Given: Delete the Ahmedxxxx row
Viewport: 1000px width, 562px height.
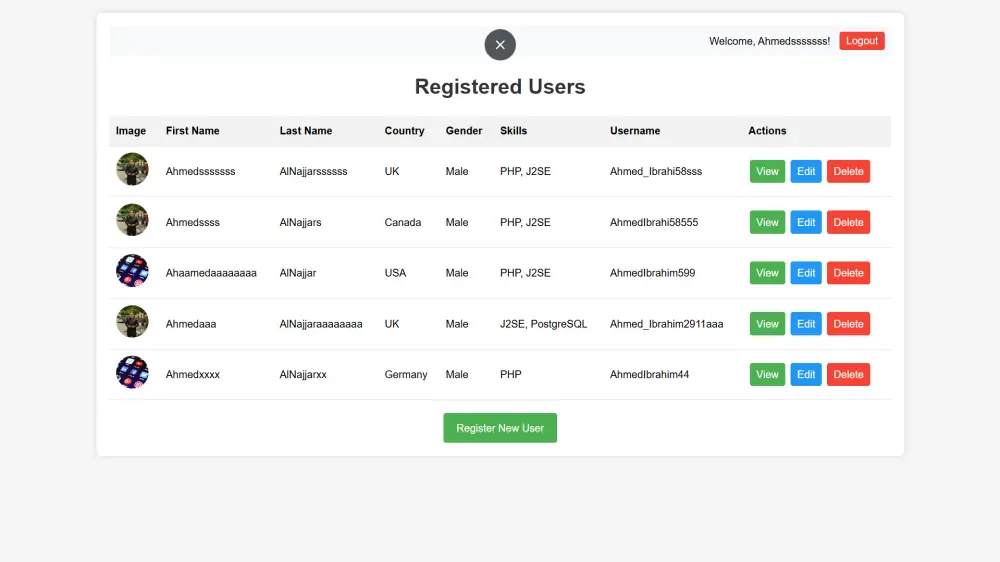Looking at the screenshot, I should point(848,375).
